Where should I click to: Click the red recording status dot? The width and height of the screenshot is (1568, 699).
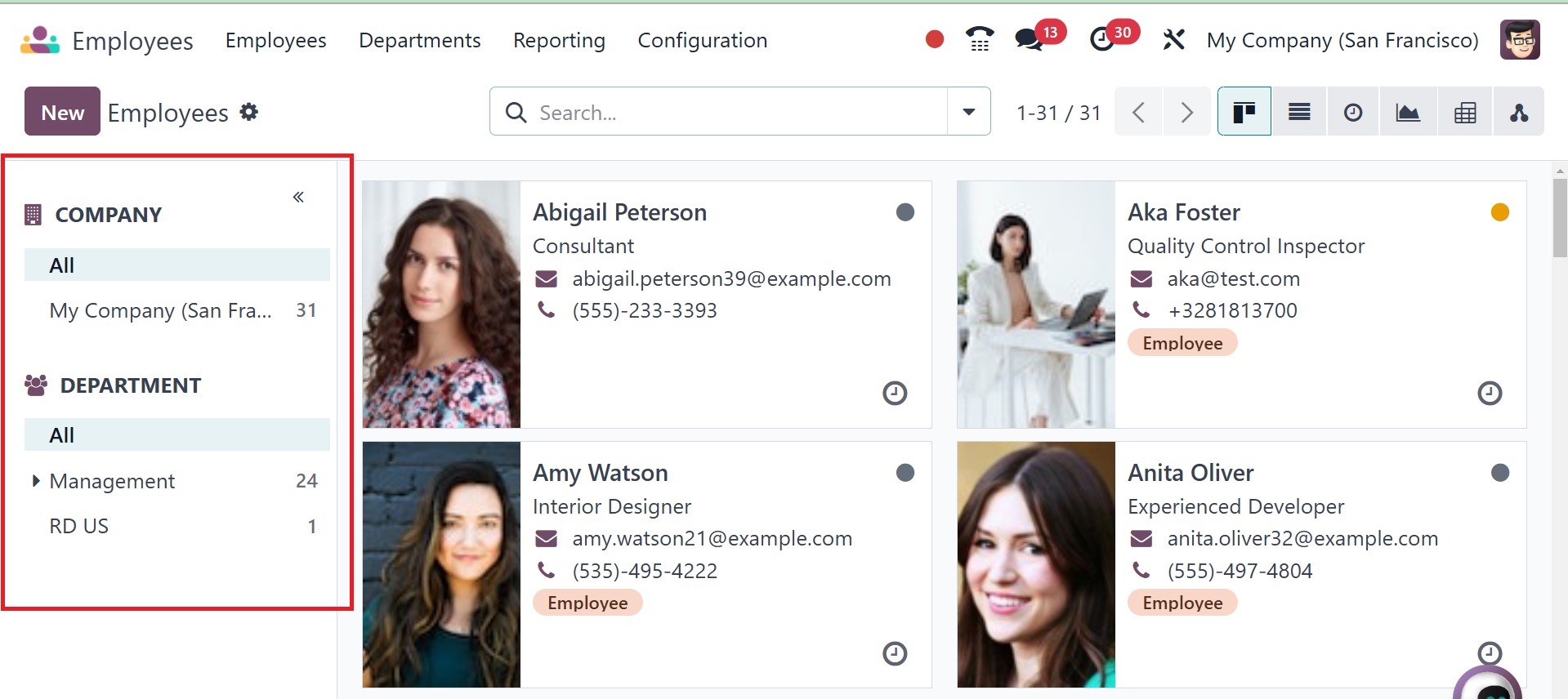(935, 39)
